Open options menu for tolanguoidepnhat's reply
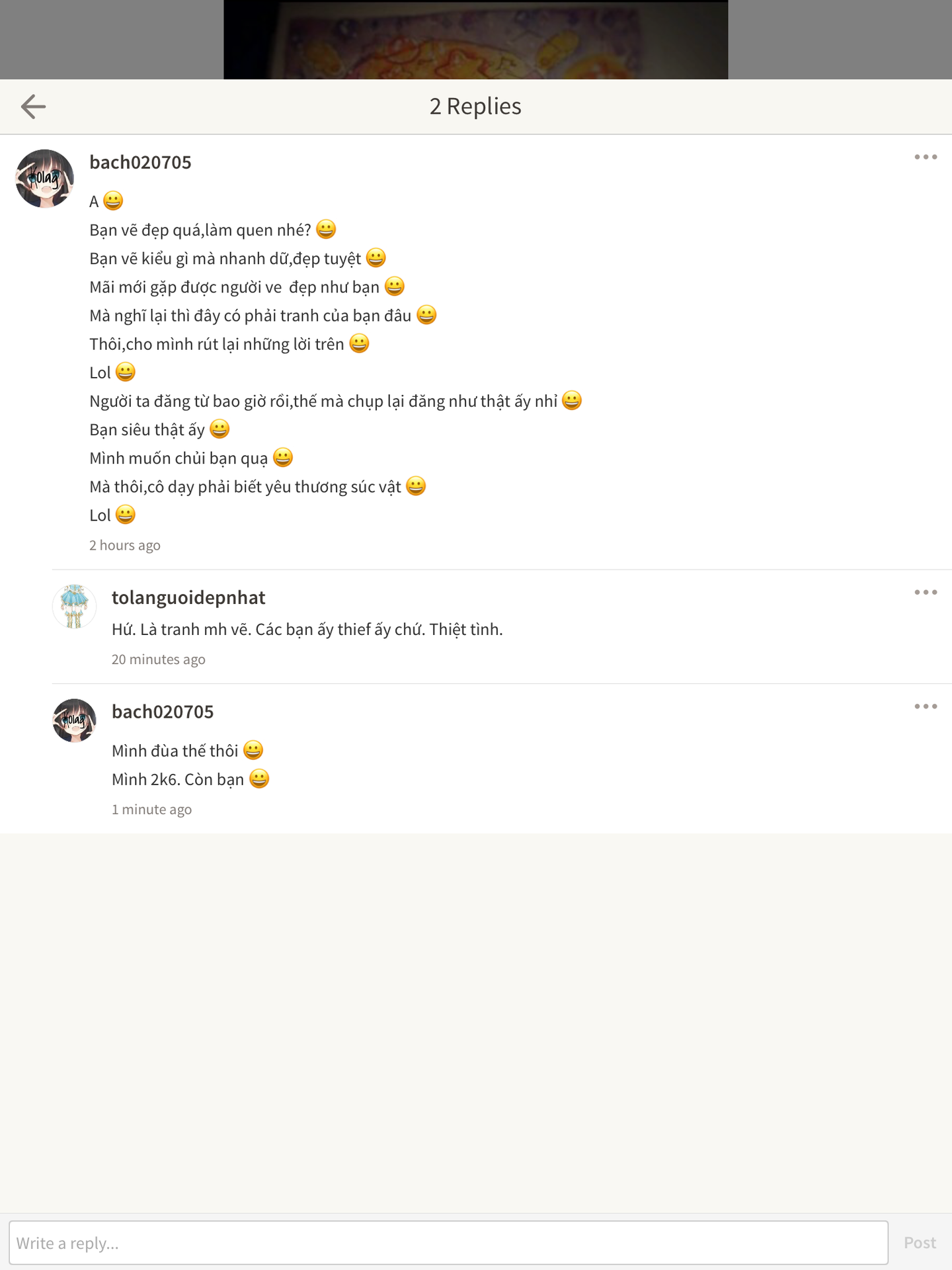This screenshot has width=952, height=1270. pyautogui.click(x=926, y=593)
